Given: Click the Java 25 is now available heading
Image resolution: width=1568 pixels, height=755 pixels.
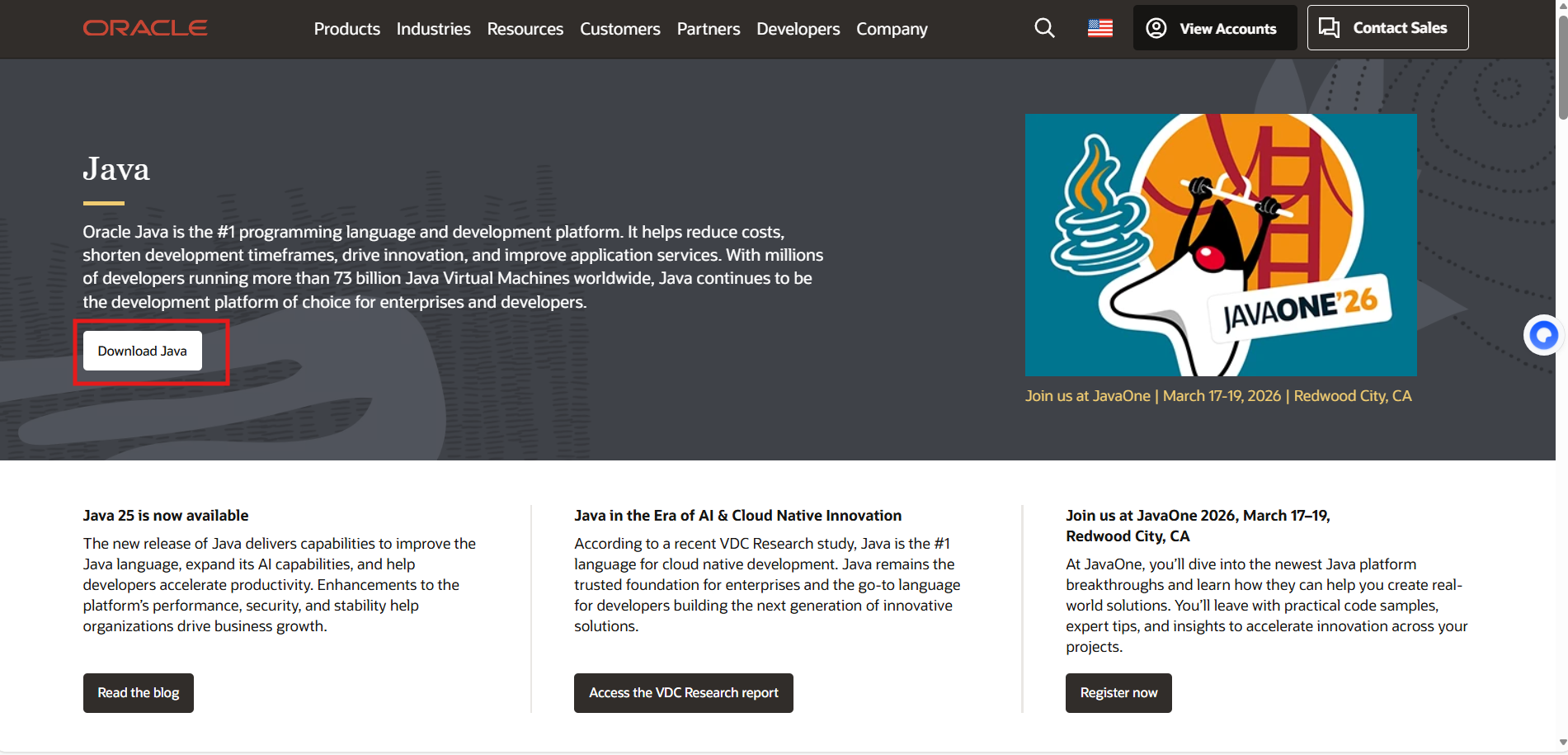Looking at the screenshot, I should 166,516.
